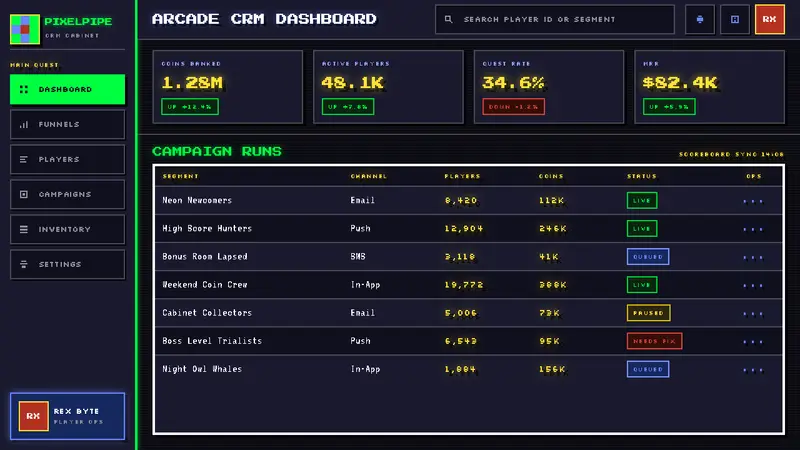
Task: Click the 246K coins value
Action: click(553, 229)
